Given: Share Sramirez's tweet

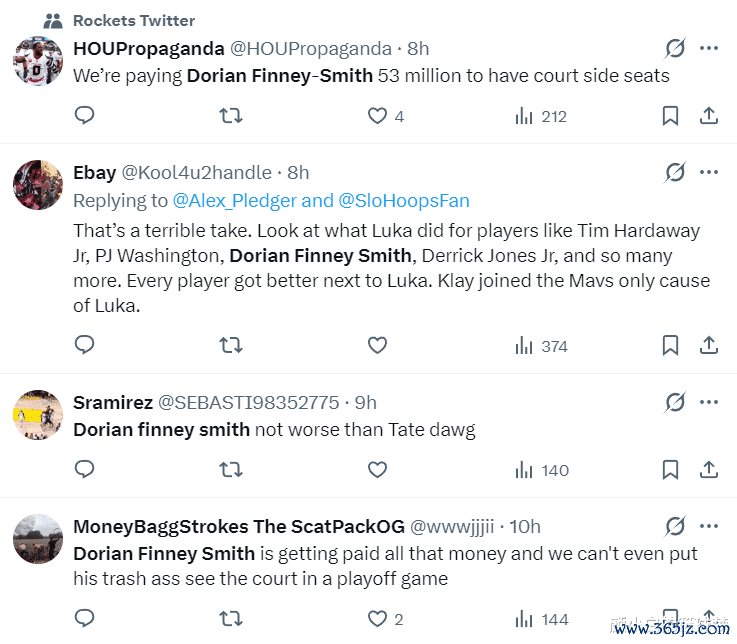Looking at the screenshot, I should [709, 470].
